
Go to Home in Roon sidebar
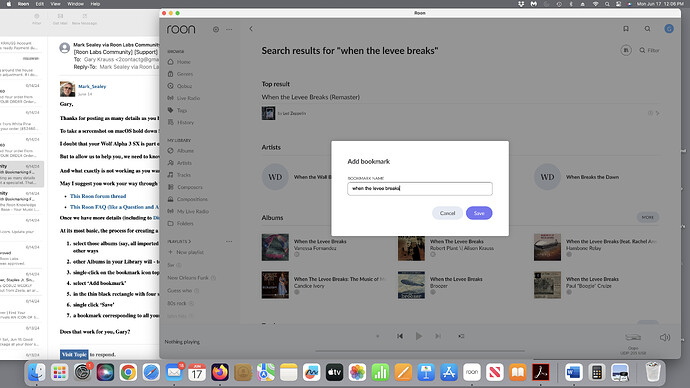pos(179,62)
